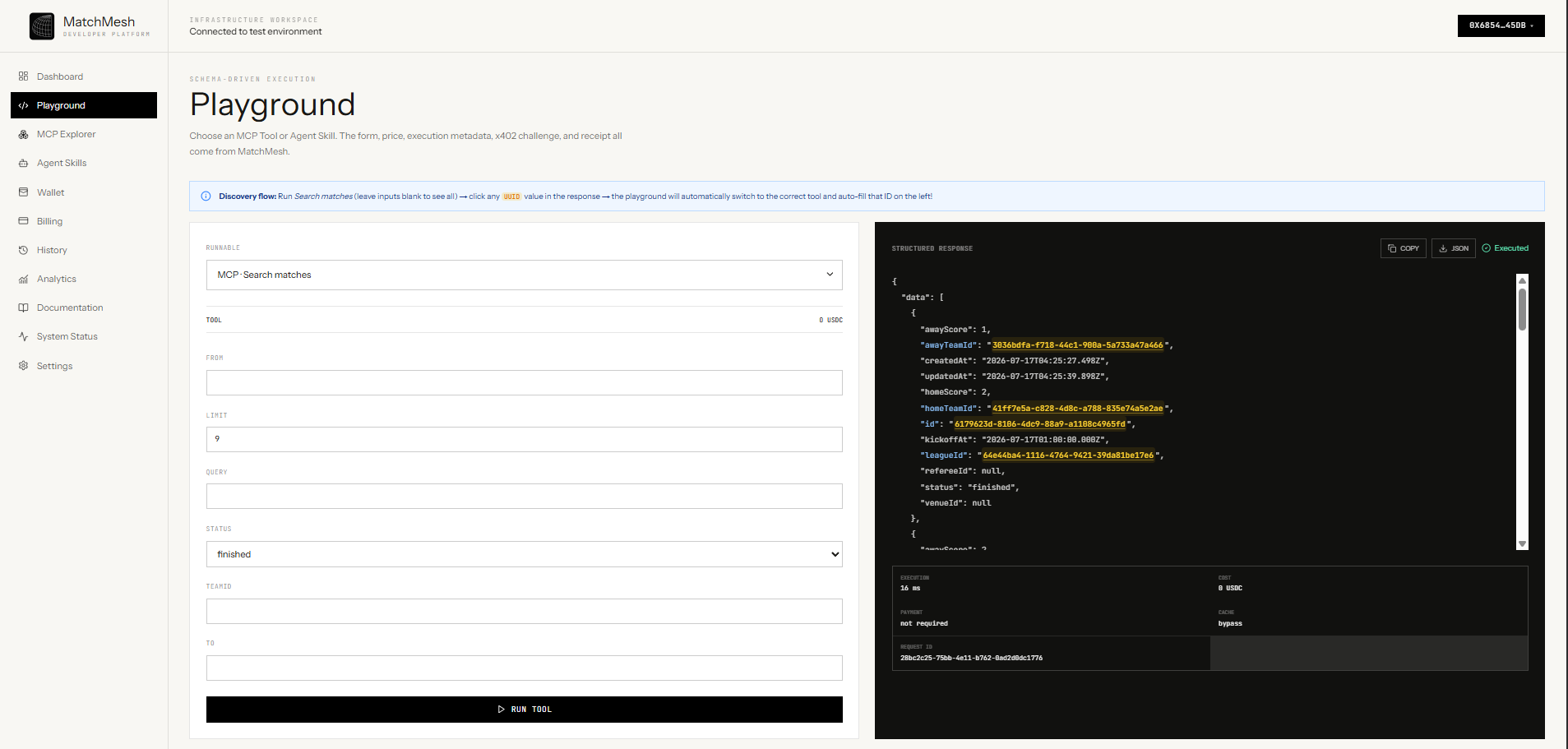
Task: Open Dashboard via its grid icon
Action: (23, 76)
